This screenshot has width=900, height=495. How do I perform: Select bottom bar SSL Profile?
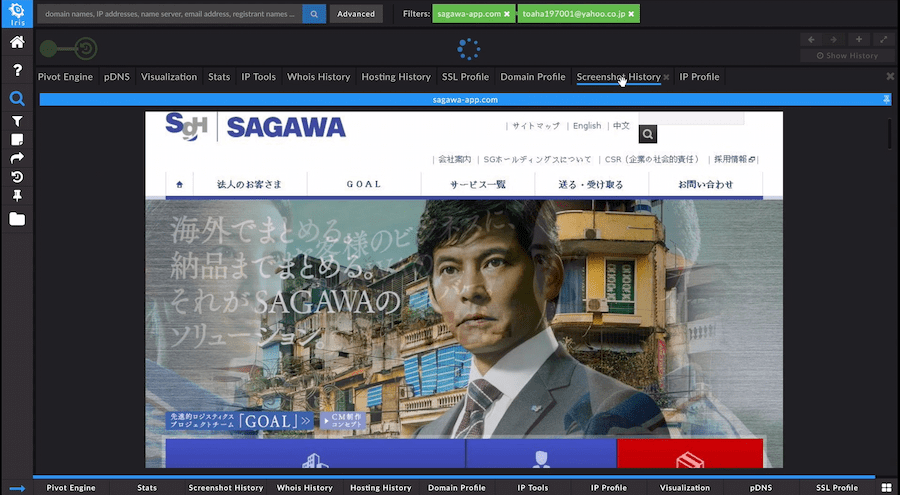pyautogui.click(x=837, y=488)
